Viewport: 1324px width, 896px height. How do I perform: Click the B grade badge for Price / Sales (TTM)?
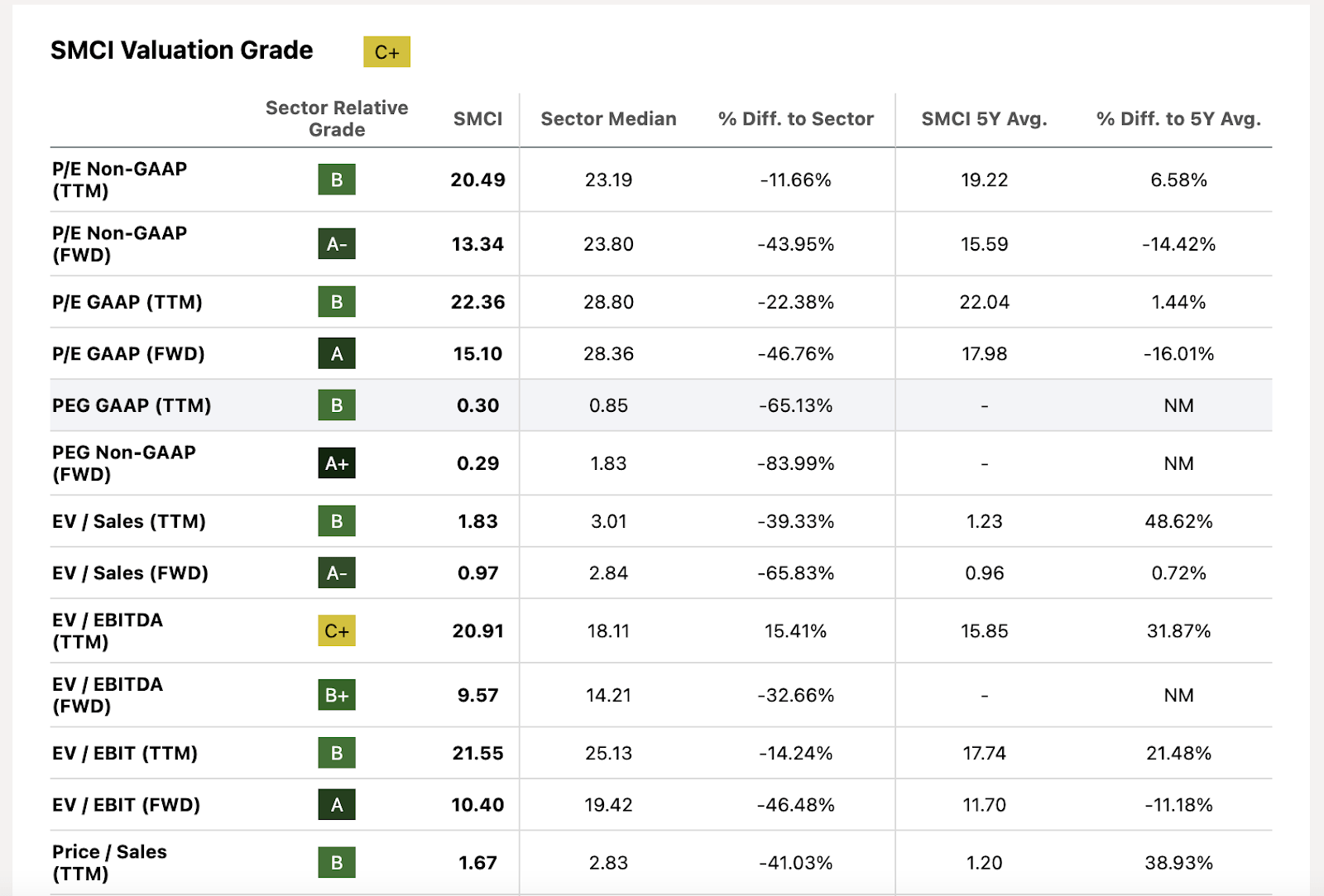click(337, 863)
